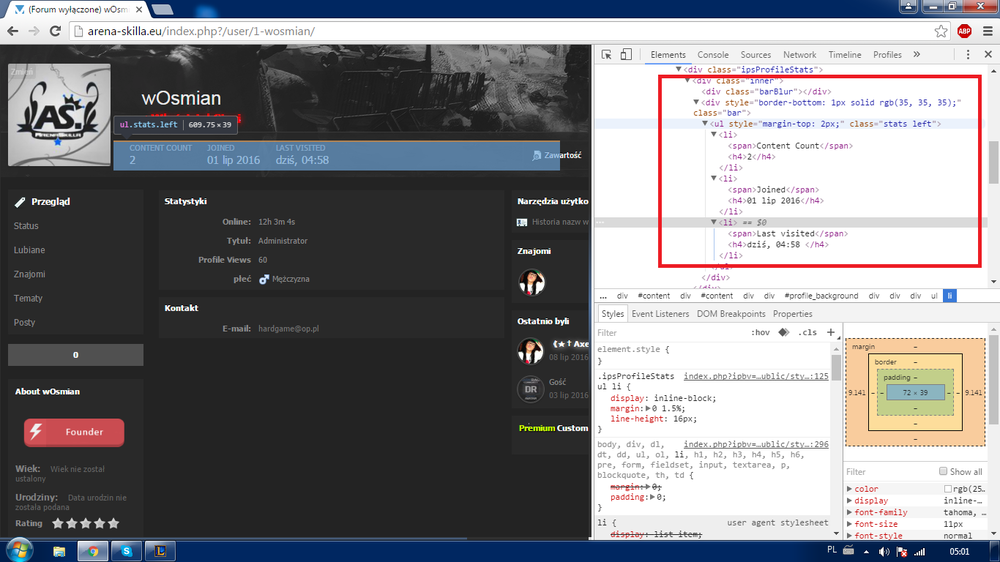1000x562 pixels.
Task: Expand the font-family computed property
Action: (x=850, y=512)
